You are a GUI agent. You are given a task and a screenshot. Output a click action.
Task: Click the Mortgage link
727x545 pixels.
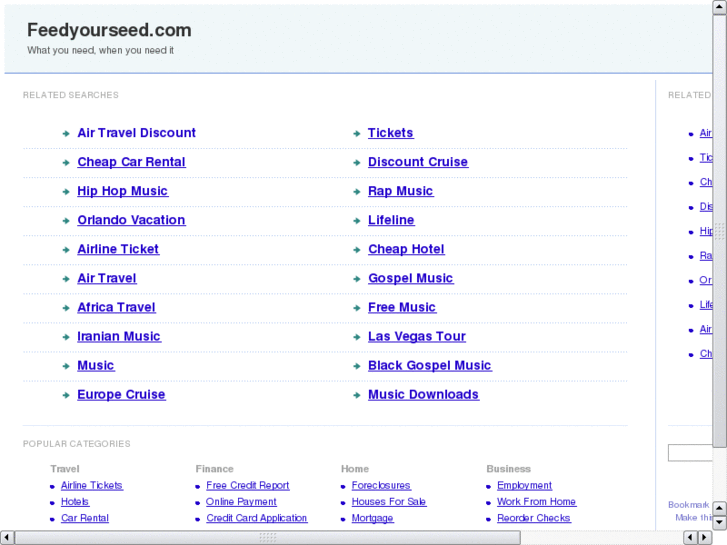(372, 518)
